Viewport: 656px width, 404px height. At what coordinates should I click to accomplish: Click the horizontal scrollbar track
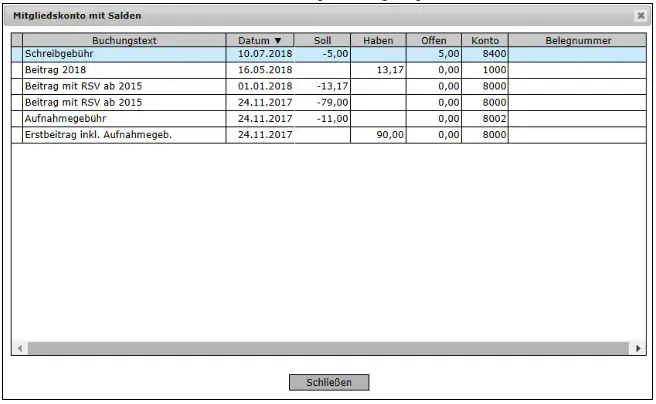tap(328, 348)
